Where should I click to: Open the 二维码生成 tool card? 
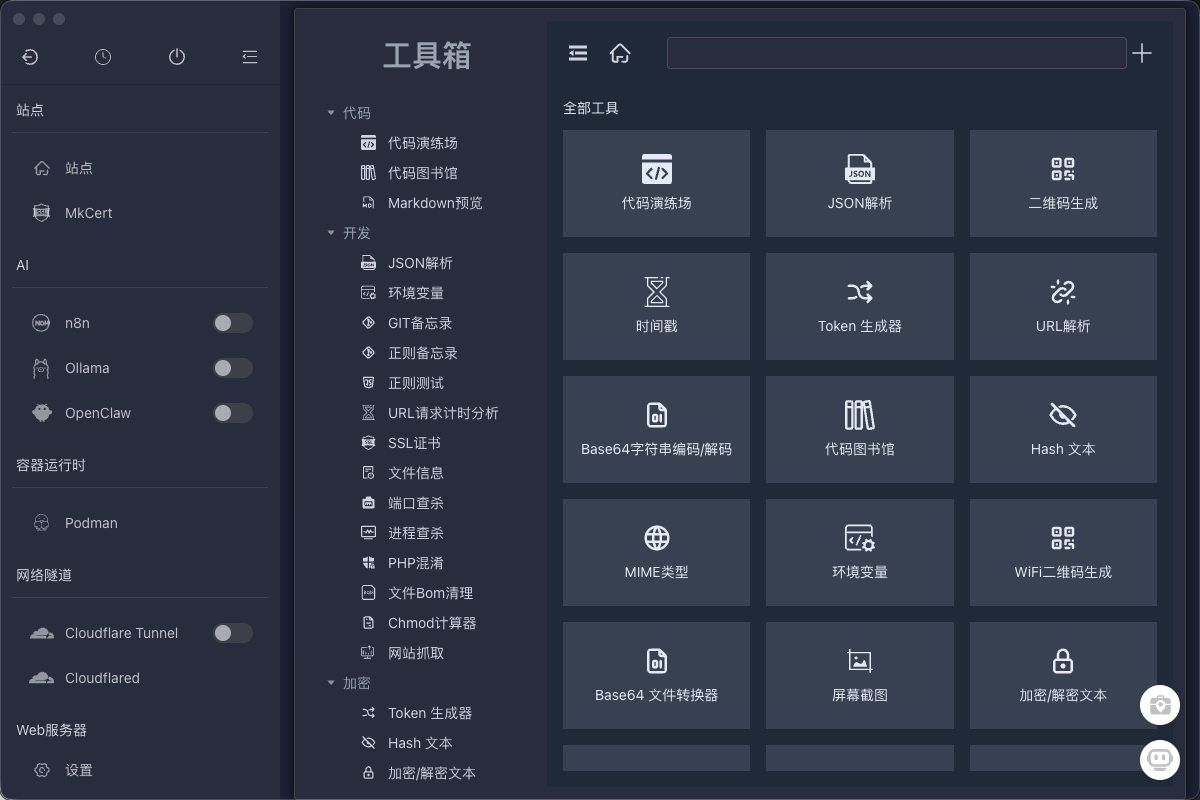(1063, 183)
